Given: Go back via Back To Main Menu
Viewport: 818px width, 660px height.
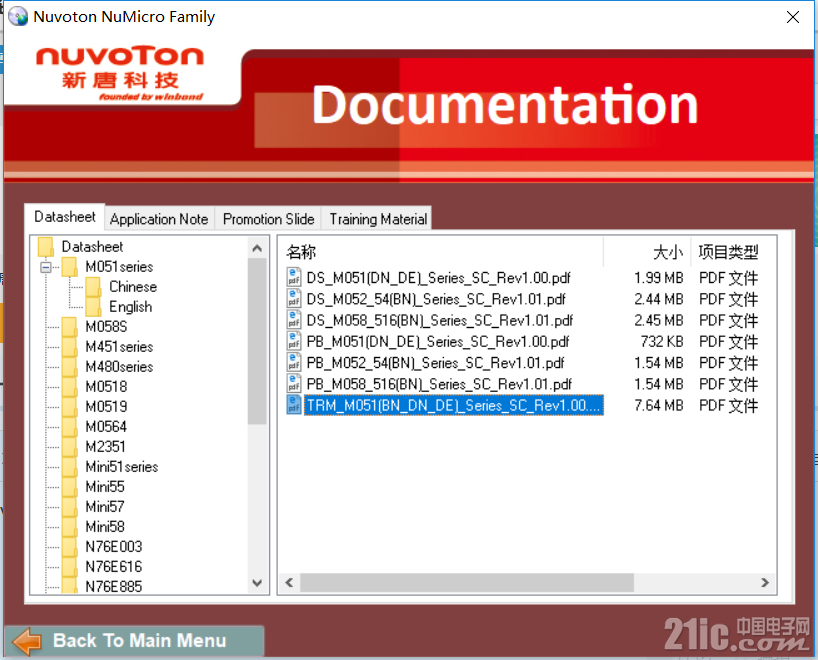Looking at the screenshot, I should tap(134, 641).
